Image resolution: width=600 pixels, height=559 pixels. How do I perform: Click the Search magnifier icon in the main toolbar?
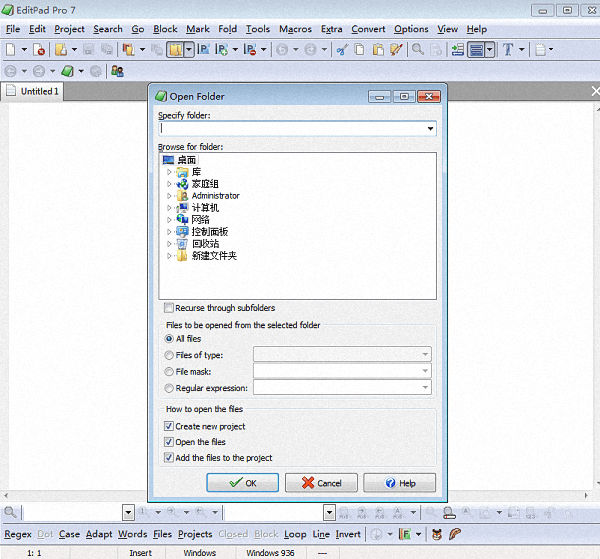pos(418,49)
